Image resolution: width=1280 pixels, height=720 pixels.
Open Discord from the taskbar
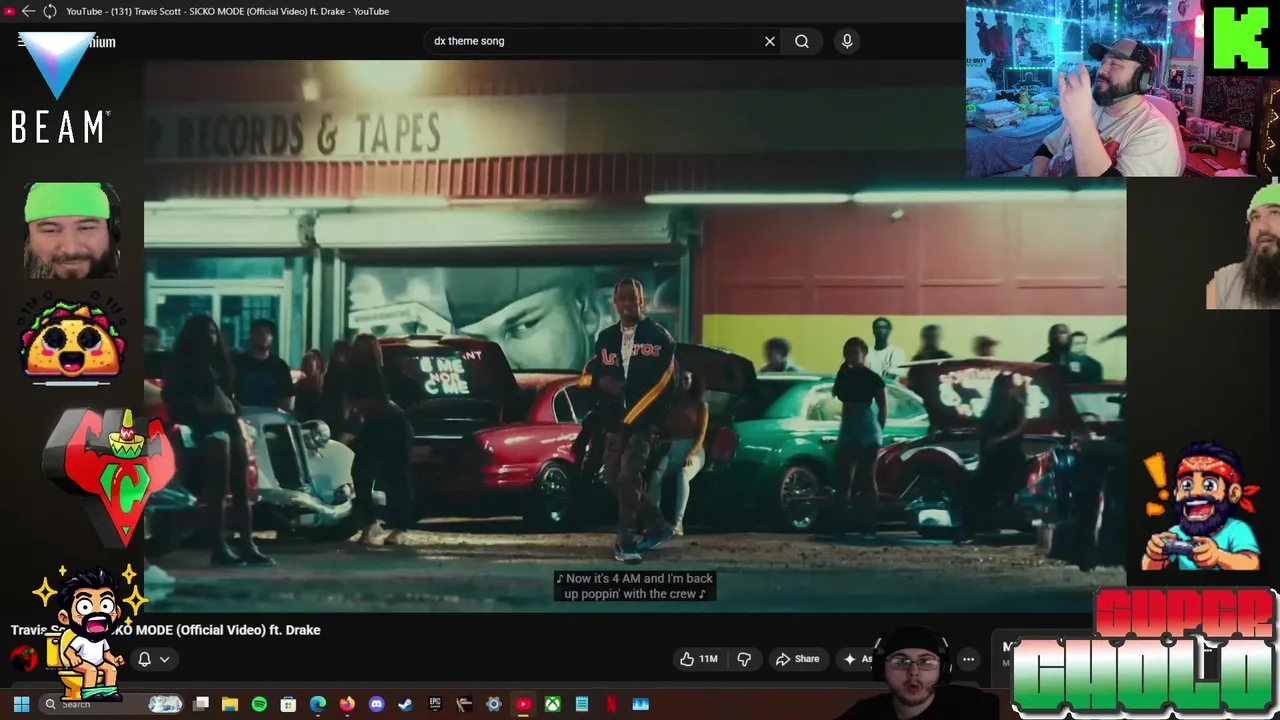pos(376,704)
